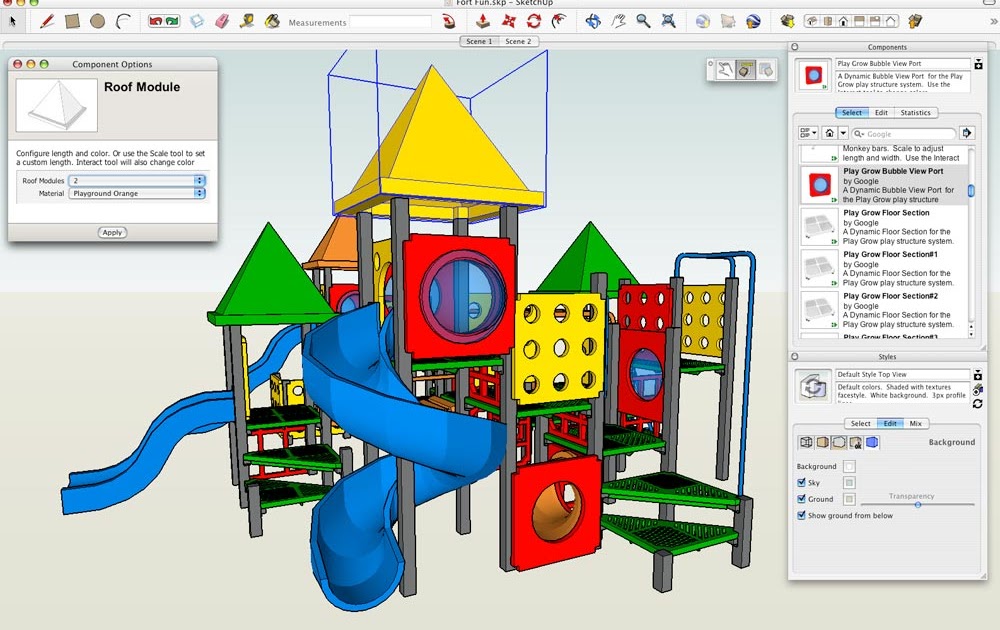Adjust the ground Transparency slider

918,504
